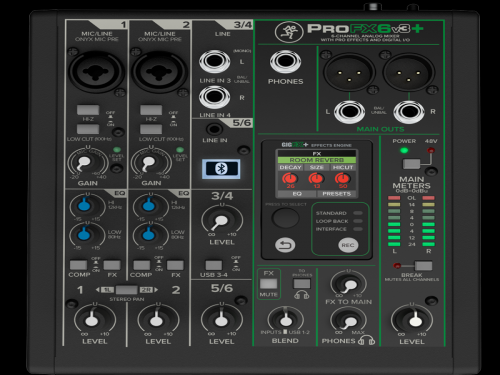500x375 pixels.
Task: Click channel 1 LOW EQ blue knob
Action: (x=85, y=234)
